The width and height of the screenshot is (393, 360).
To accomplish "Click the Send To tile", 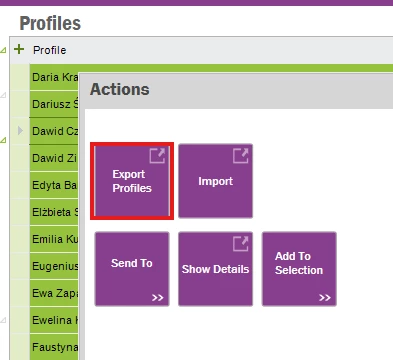I will (x=132, y=269).
